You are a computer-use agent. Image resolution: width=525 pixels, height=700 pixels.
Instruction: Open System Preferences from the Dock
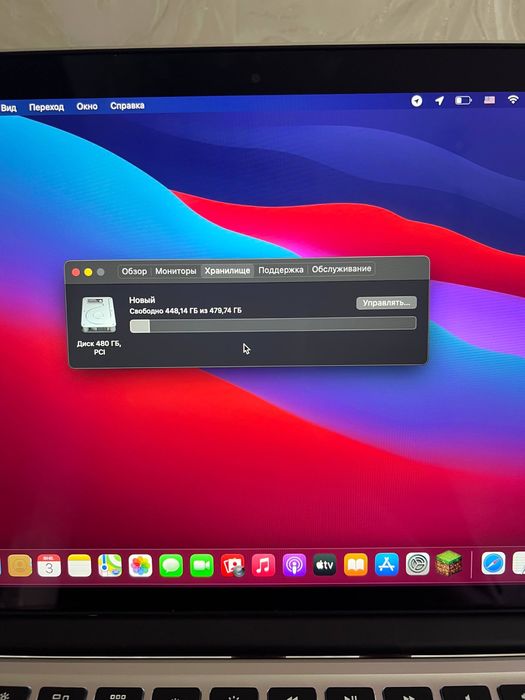[417, 564]
